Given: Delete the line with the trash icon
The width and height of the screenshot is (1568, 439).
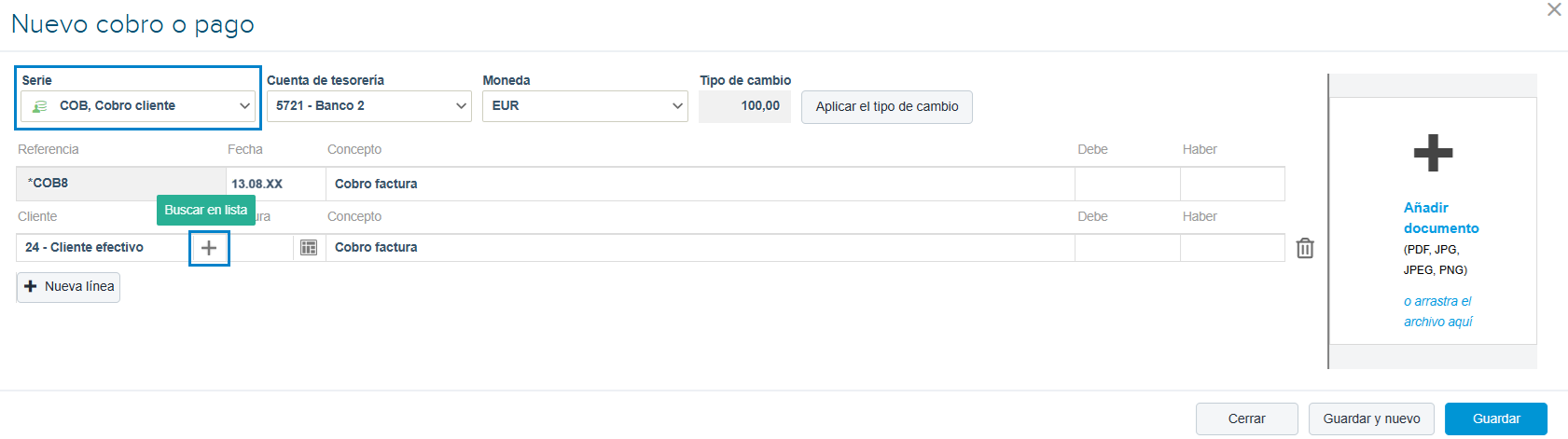Looking at the screenshot, I should 1305,248.
